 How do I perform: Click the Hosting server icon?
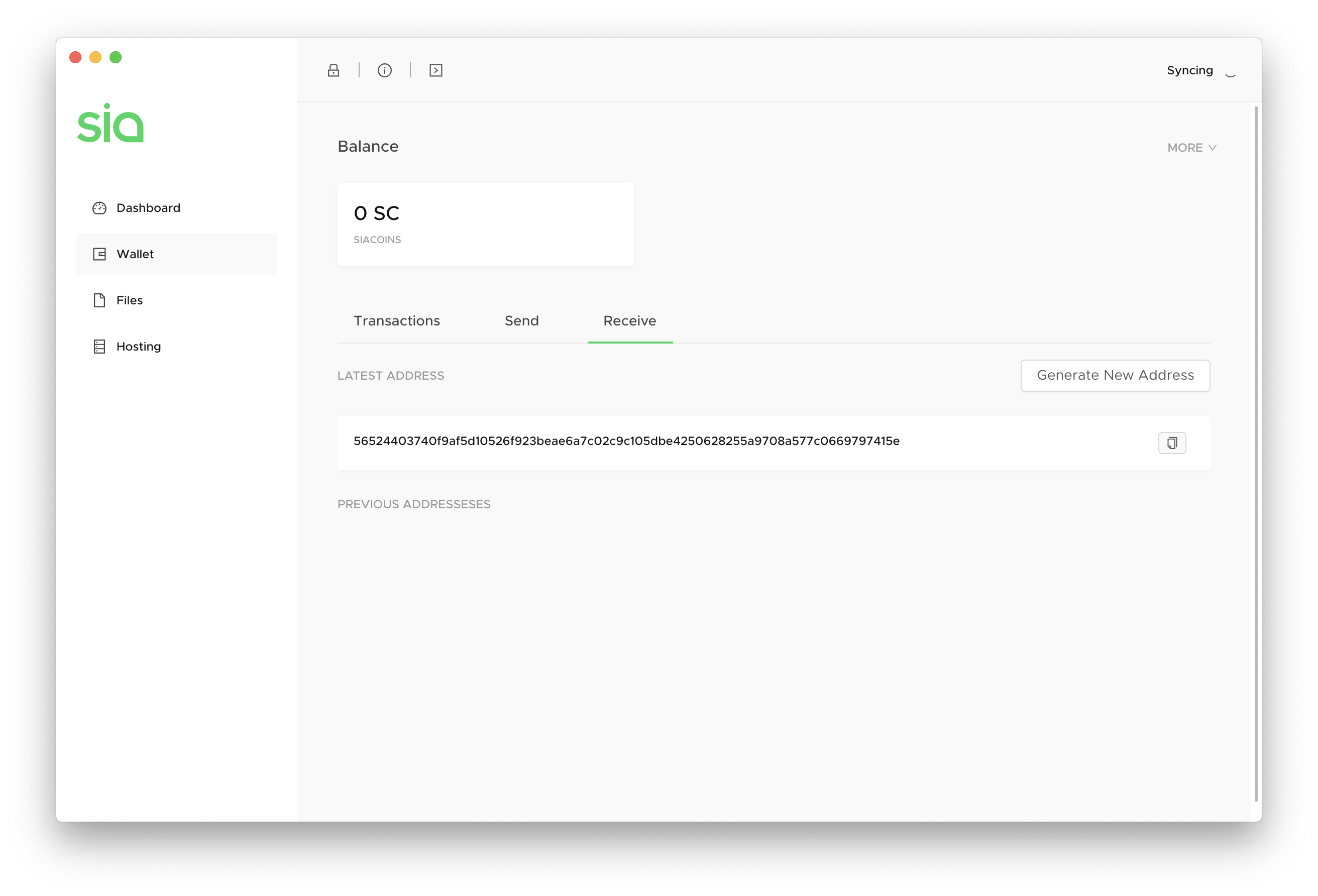point(99,347)
